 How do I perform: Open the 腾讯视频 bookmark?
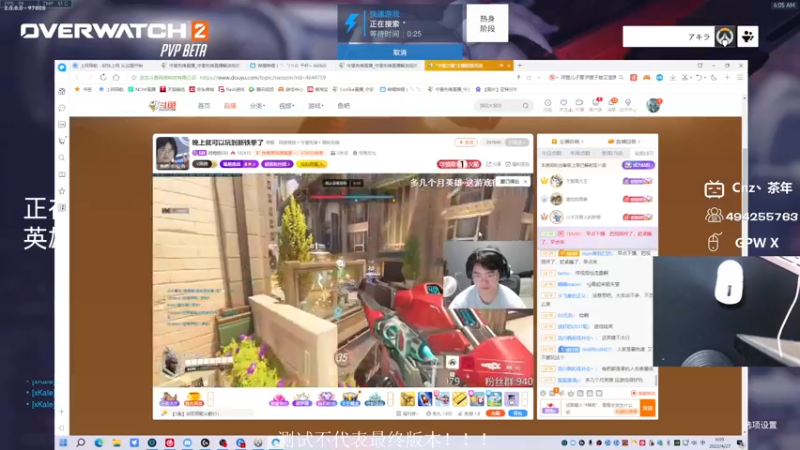(261, 89)
